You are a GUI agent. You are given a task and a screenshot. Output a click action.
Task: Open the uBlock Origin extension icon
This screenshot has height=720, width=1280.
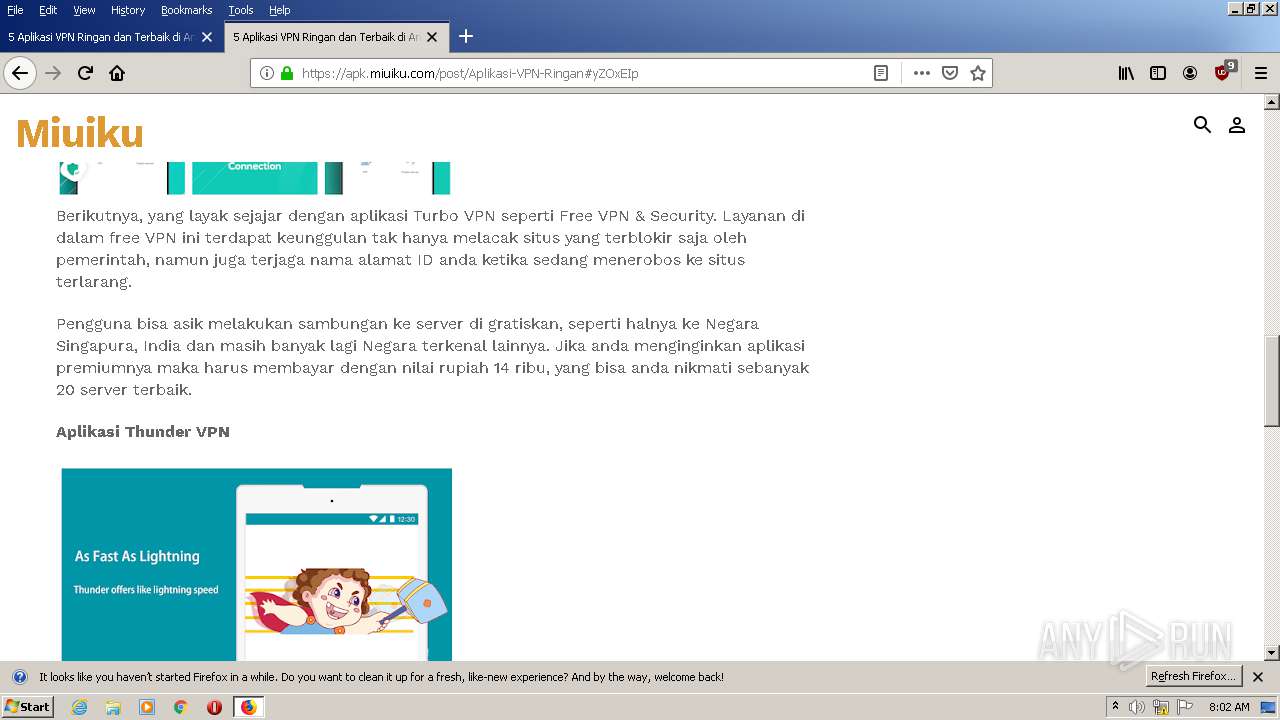click(x=1224, y=72)
